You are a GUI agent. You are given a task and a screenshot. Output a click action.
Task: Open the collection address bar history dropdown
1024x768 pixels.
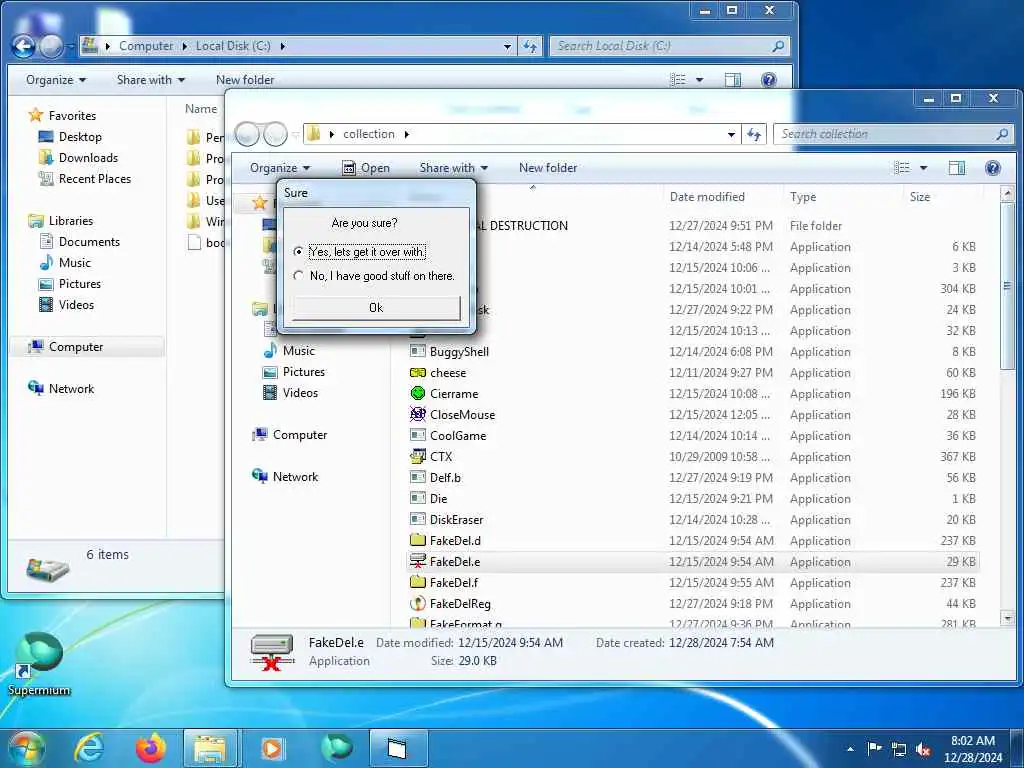(x=731, y=135)
